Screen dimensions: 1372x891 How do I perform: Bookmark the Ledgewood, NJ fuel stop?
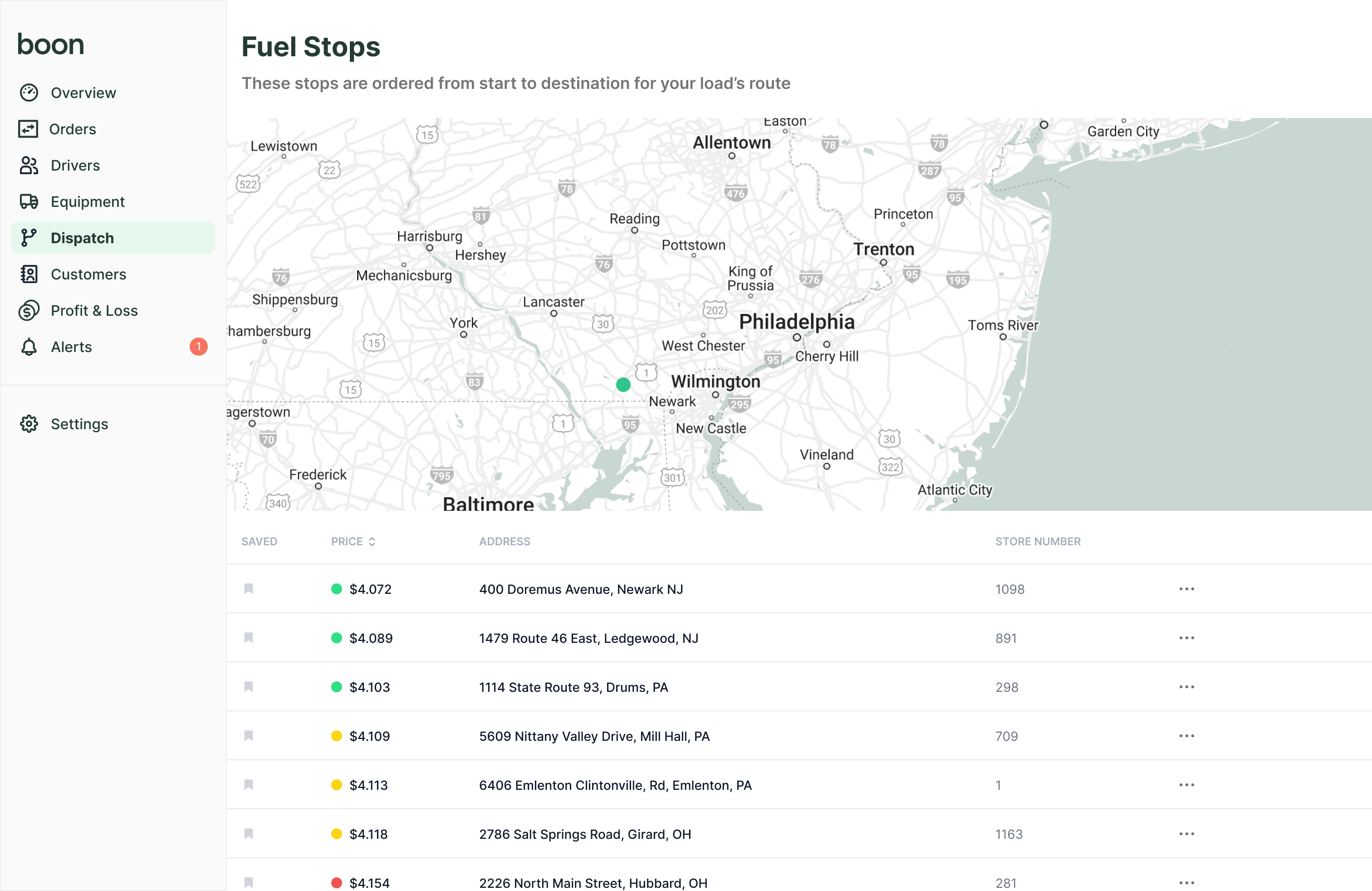(x=249, y=638)
